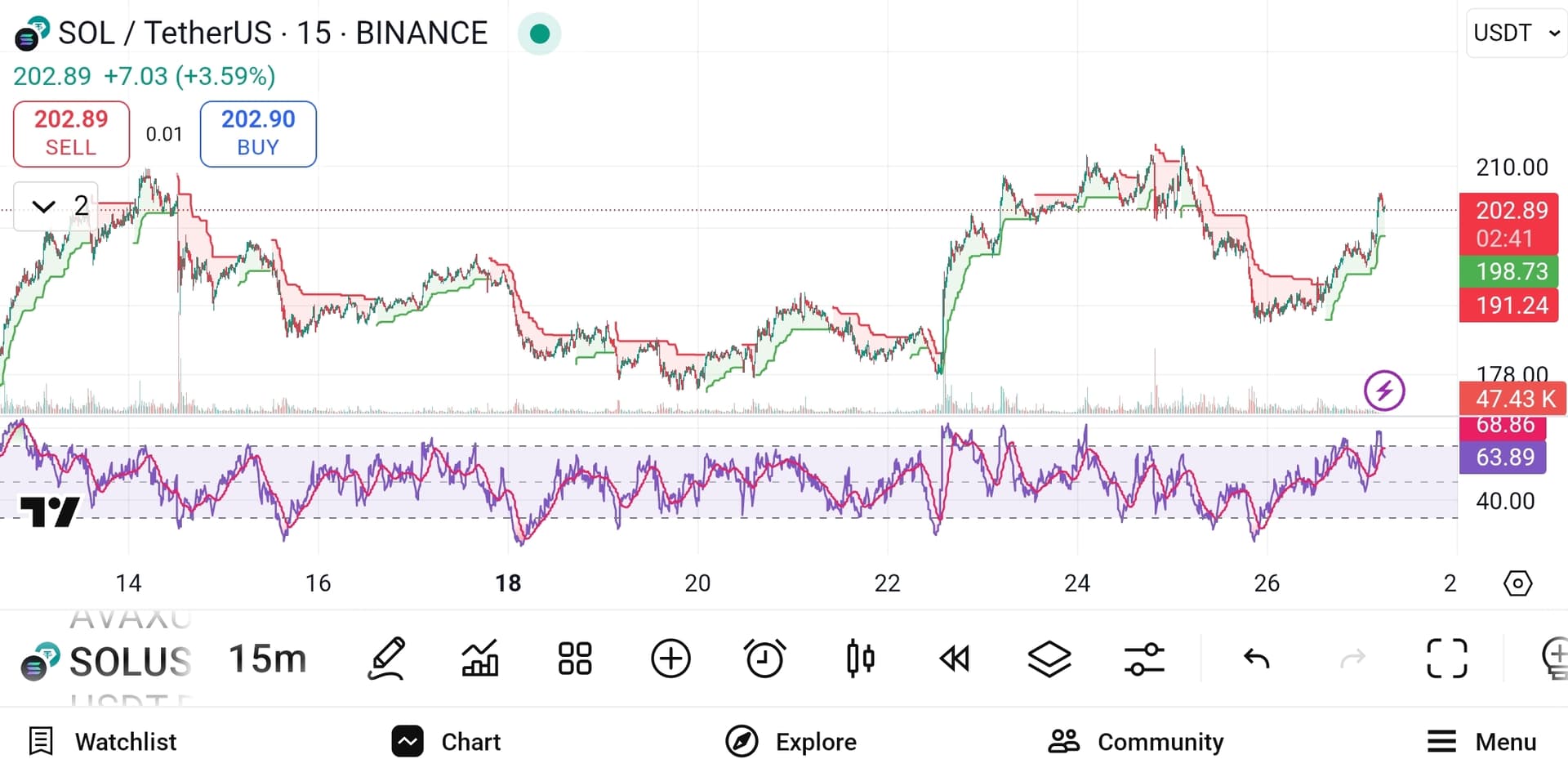Change chart type via the candlestick icon

click(x=860, y=659)
